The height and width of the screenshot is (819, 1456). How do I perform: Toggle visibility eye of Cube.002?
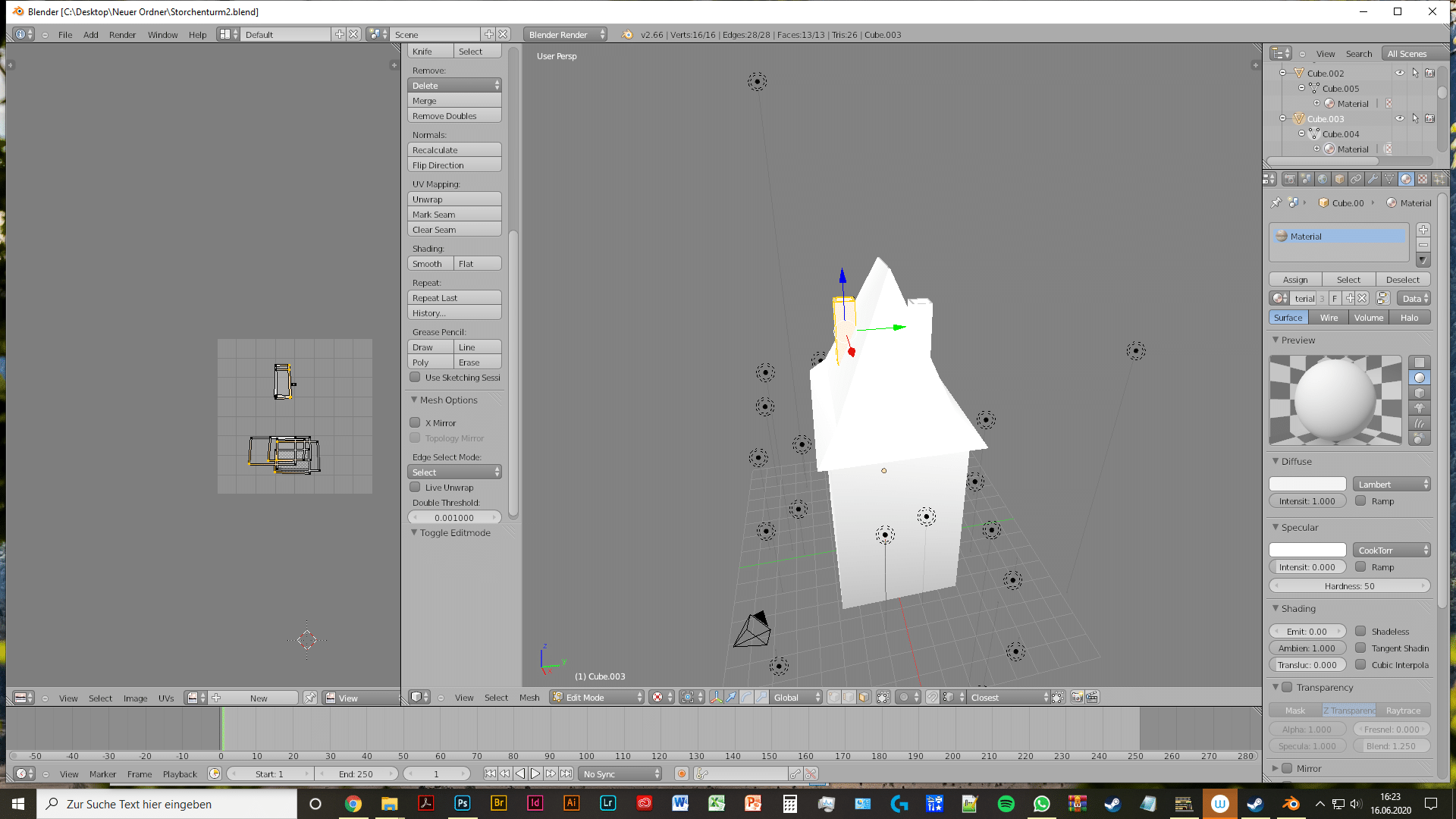coord(1400,73)
